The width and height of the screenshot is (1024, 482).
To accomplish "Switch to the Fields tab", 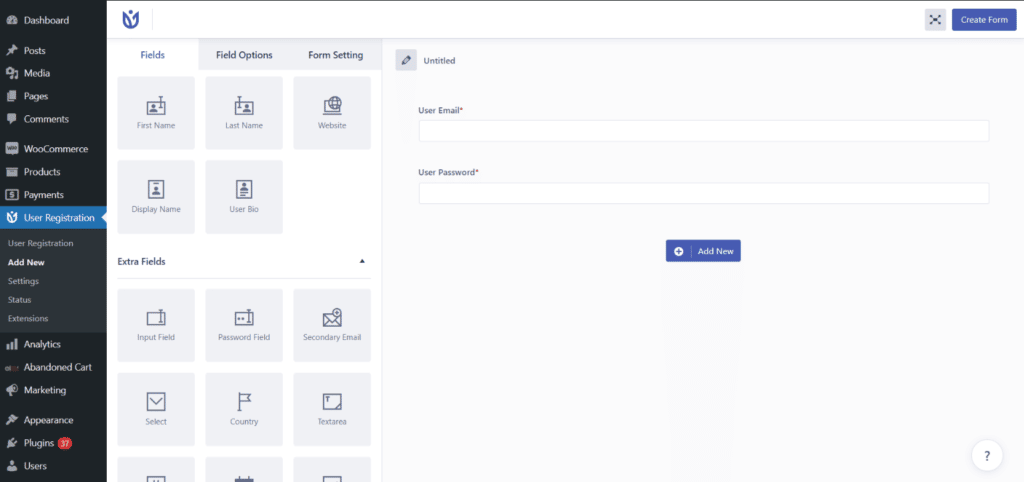I will tap(153, 55).
